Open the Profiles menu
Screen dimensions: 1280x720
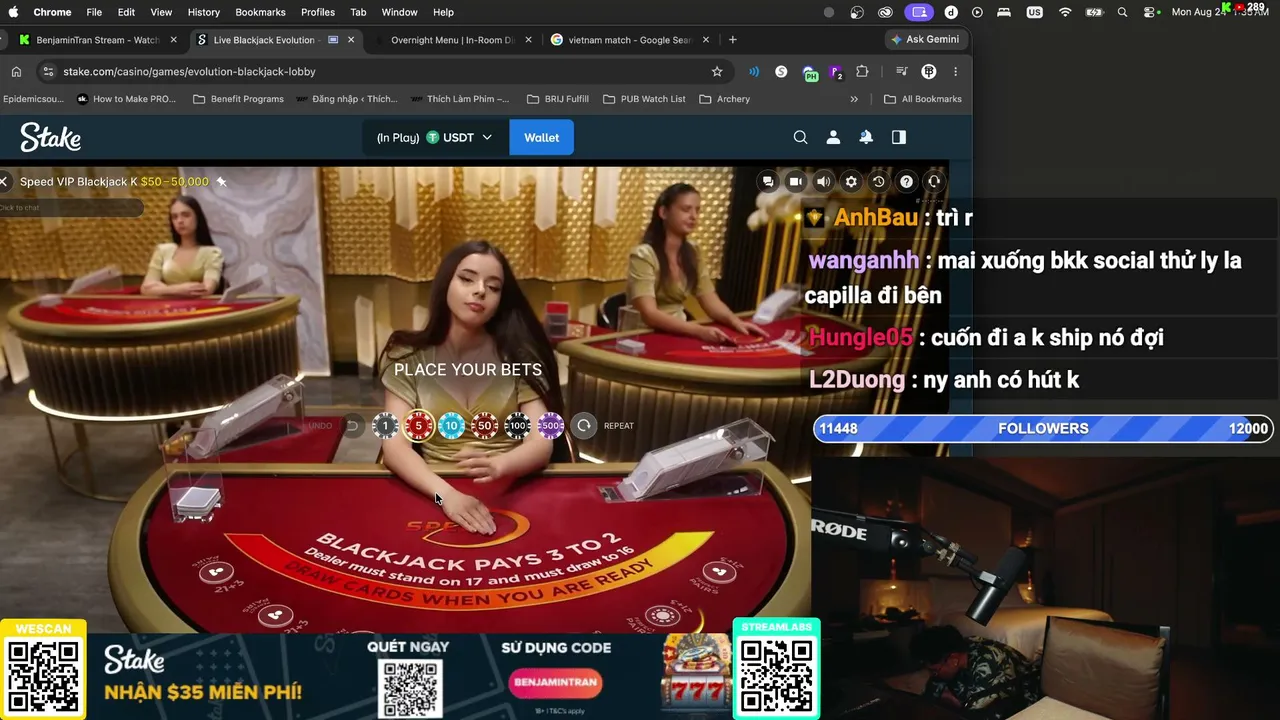point(318,12)
